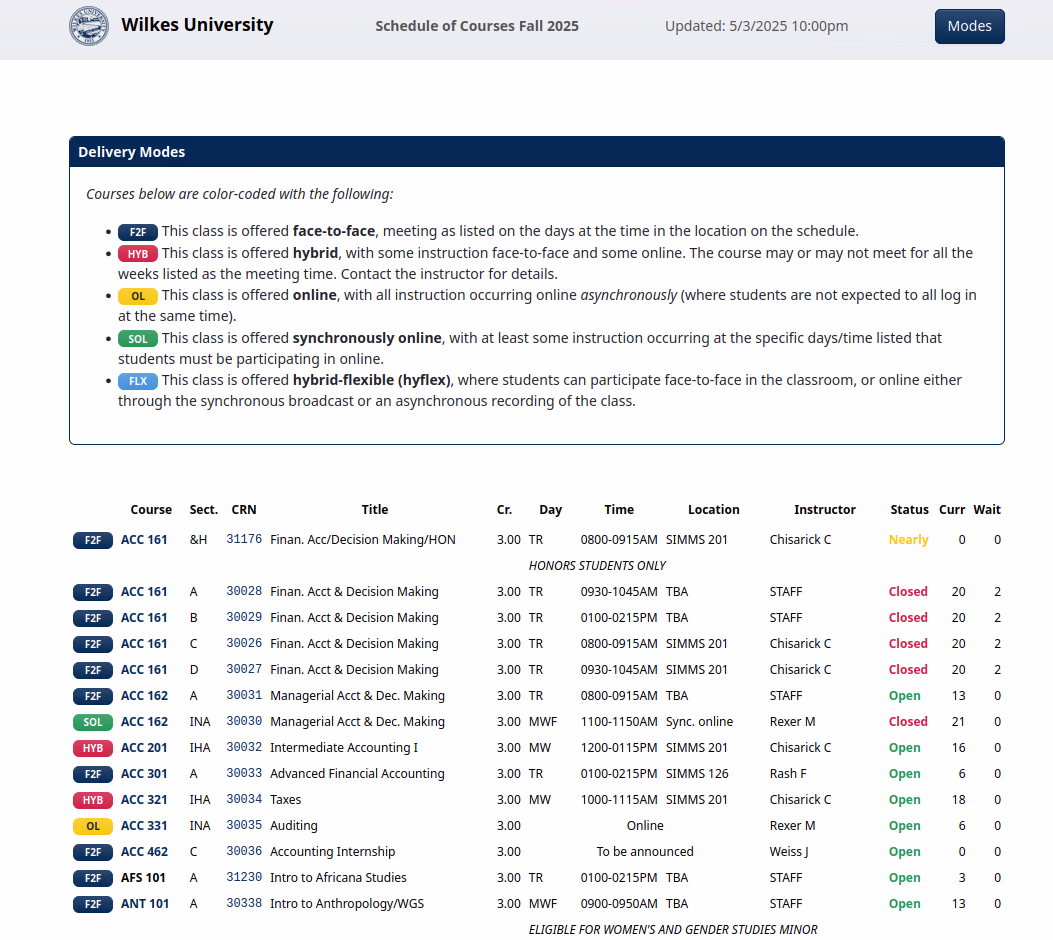Click the ACC 462 course code

click(144, 852)
